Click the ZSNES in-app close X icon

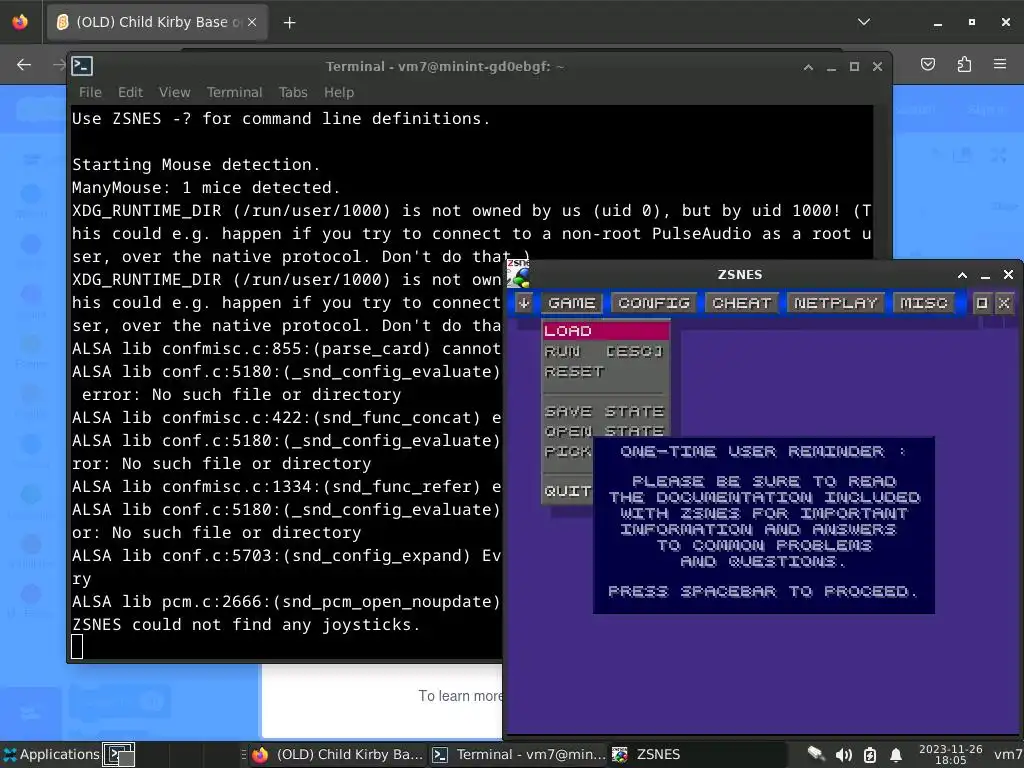point(1004,303)
